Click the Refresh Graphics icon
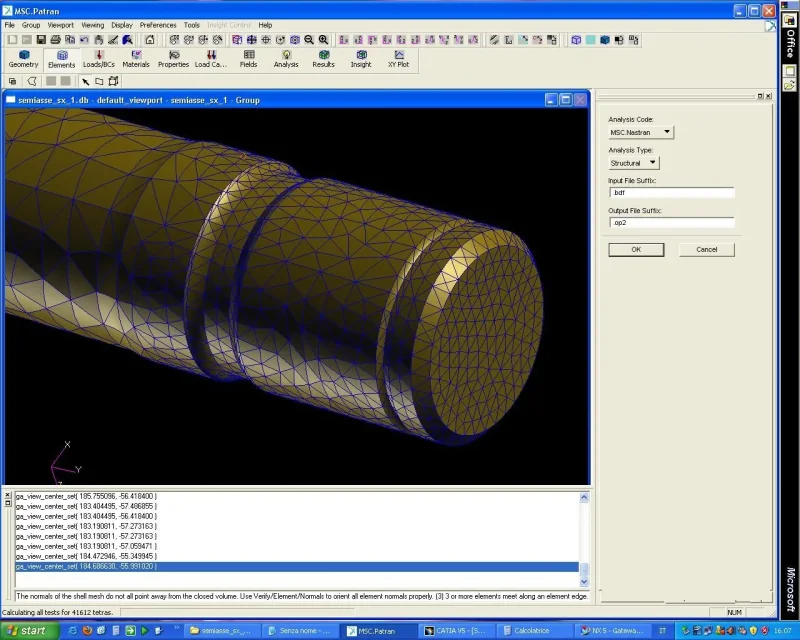The image size is (800, 640). 128,40
